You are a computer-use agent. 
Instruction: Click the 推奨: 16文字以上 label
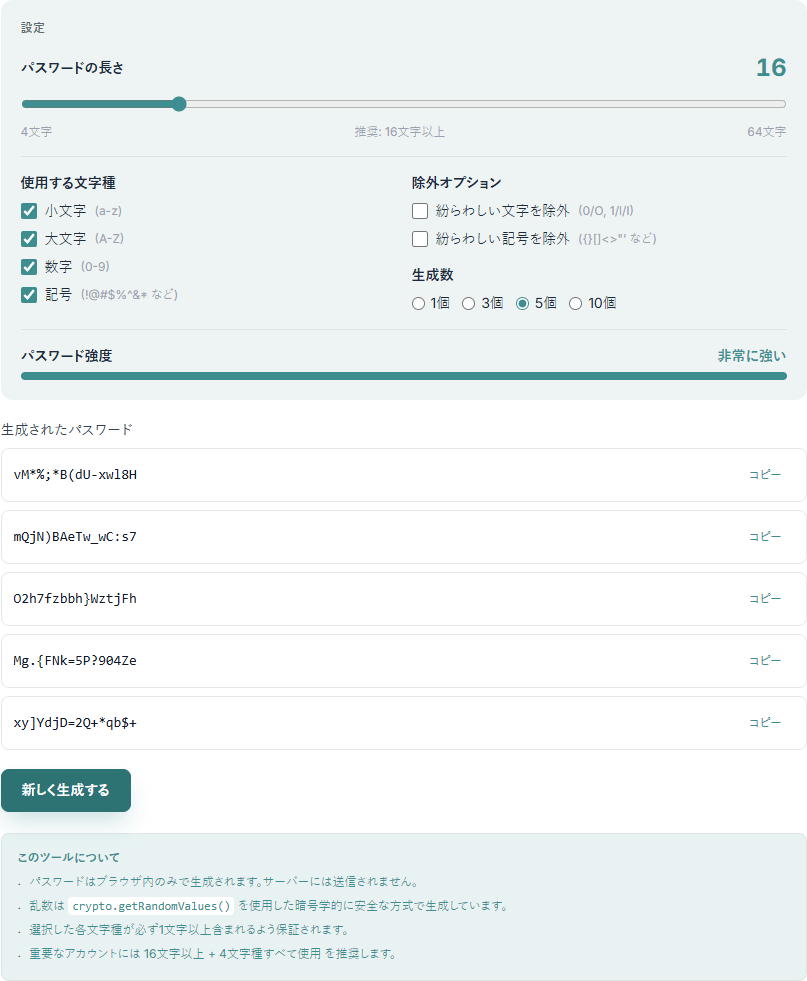400,132
